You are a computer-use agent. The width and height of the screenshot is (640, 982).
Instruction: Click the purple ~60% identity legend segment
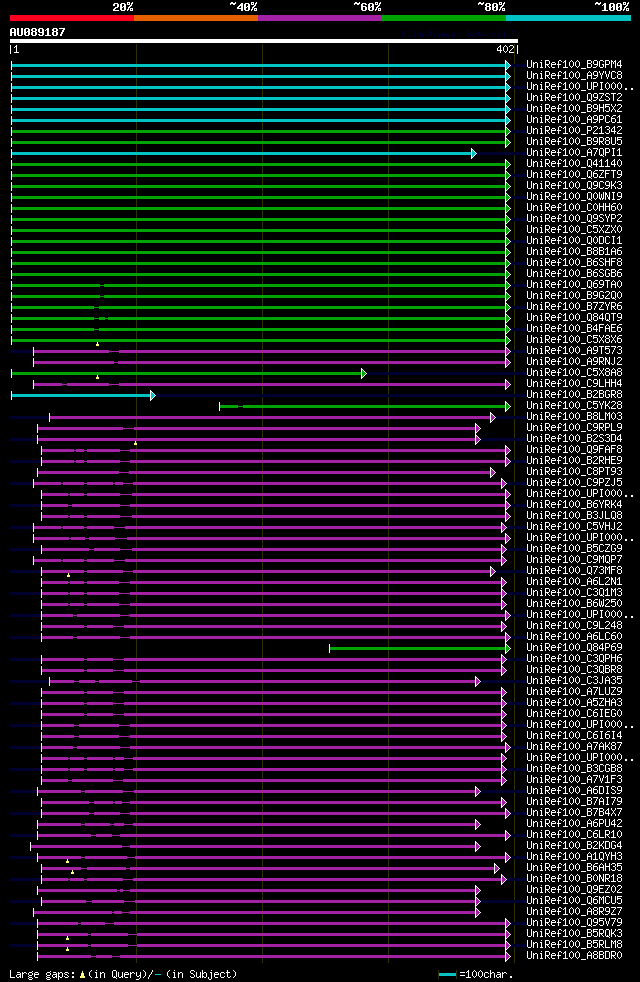point(320,18)
